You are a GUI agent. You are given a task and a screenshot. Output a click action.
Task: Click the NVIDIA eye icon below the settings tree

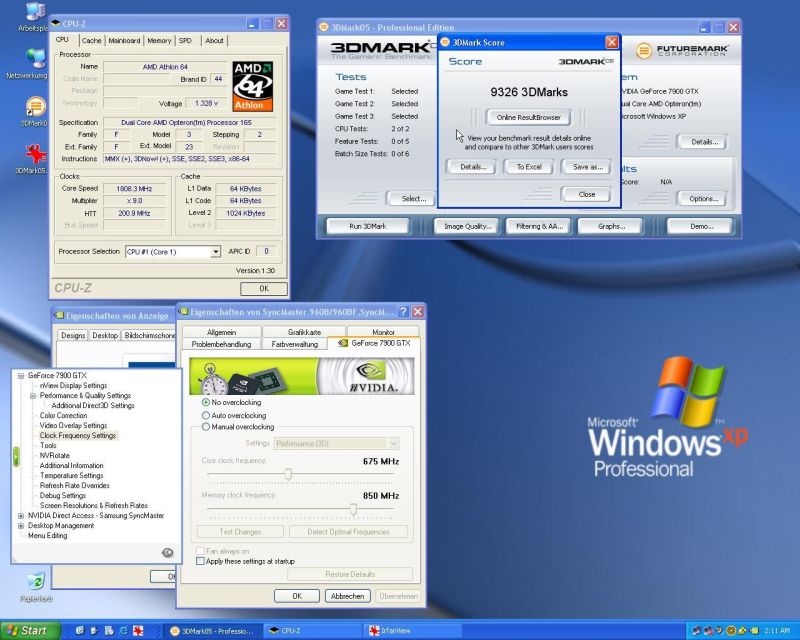167,553
